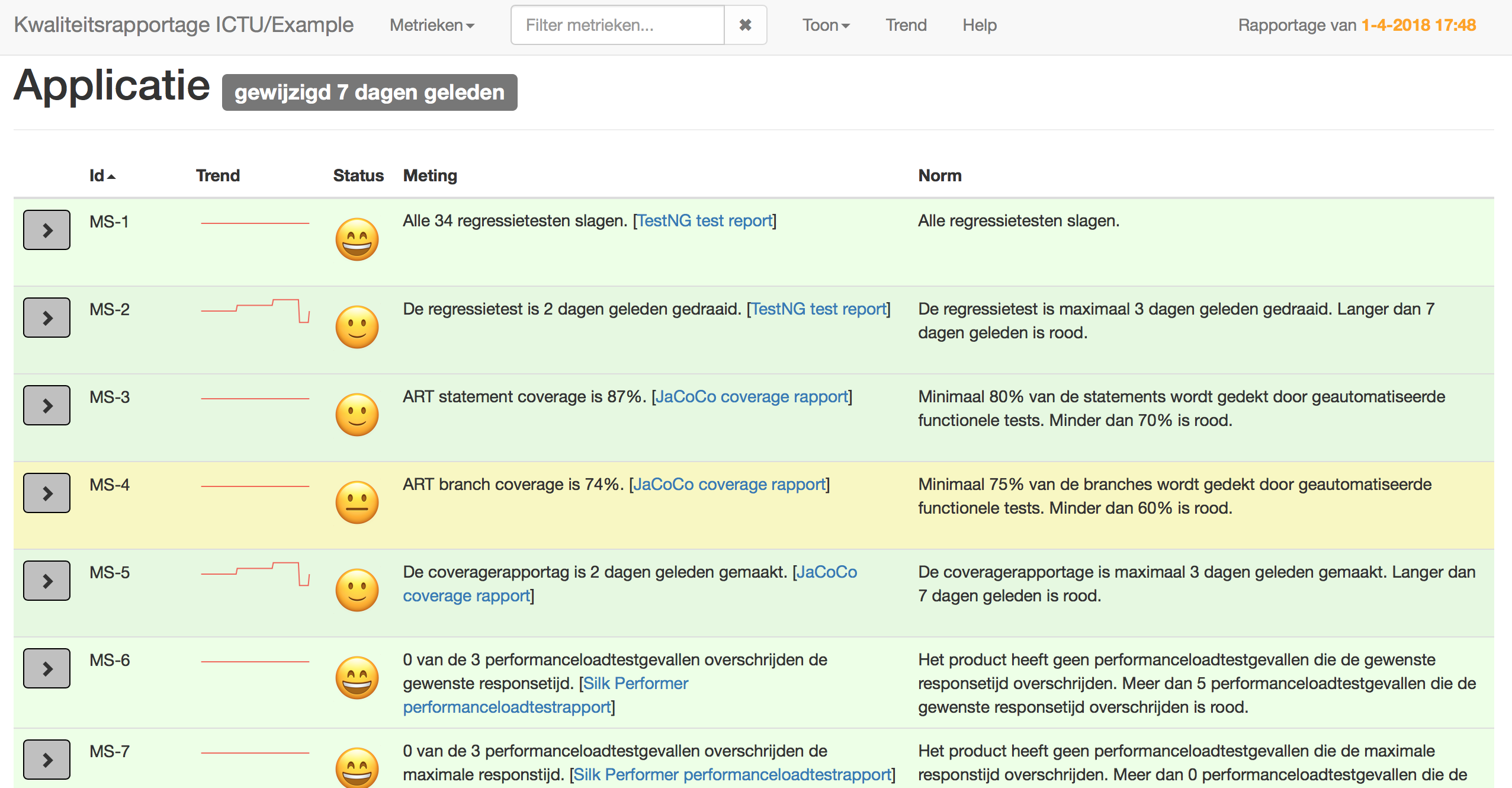
Task: Expand the MS-5 row details
Action: 47,581
